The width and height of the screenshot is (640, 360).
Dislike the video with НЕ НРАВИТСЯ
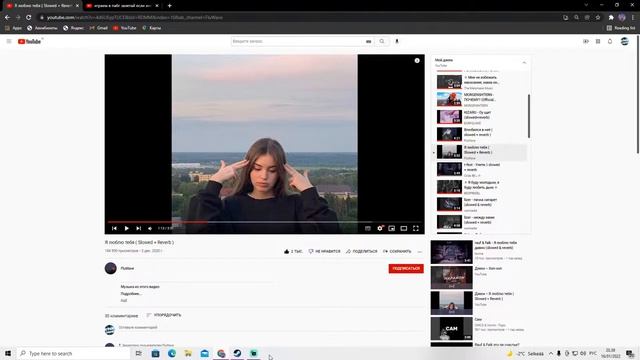324,251
